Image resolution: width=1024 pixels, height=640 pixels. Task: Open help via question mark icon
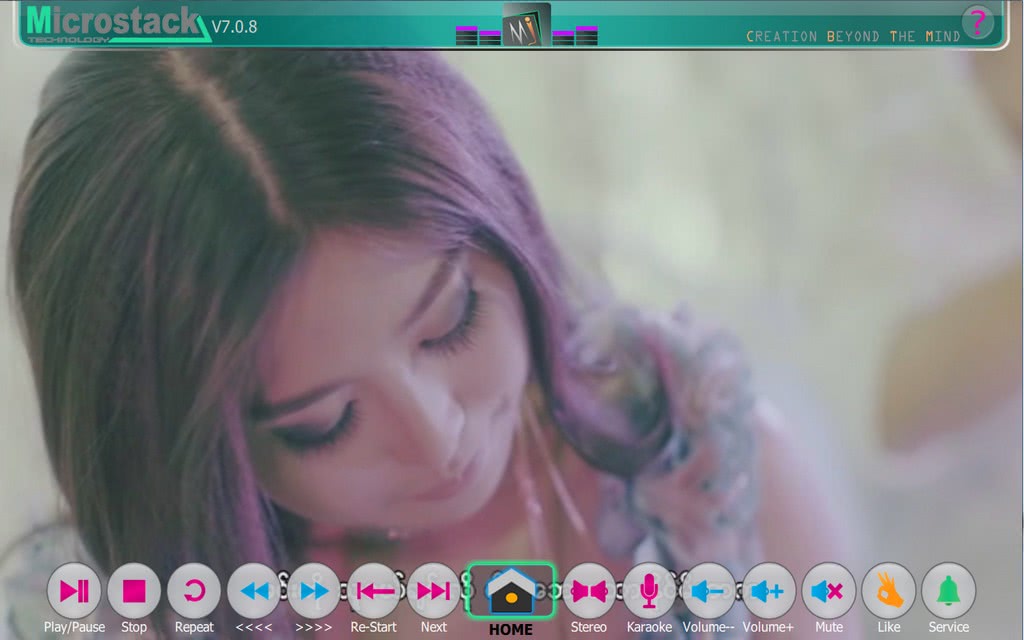(x=978, y=21)
